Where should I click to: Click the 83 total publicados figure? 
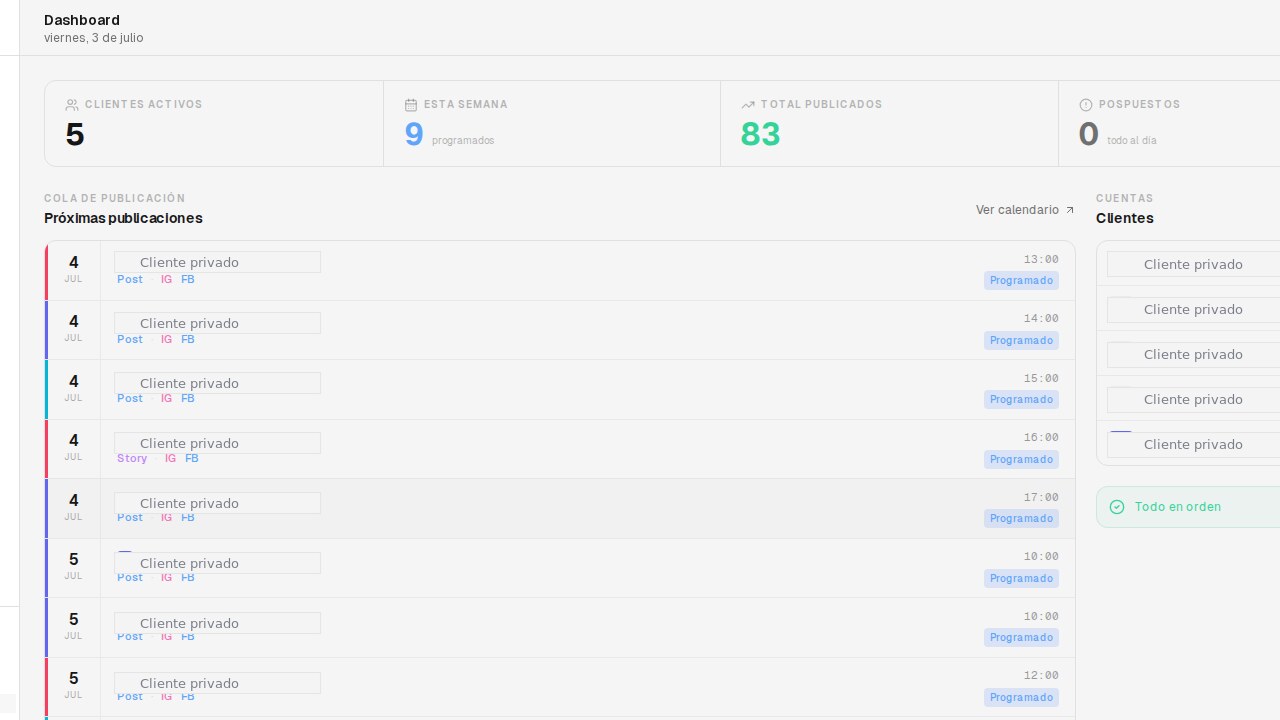(760, 134)
